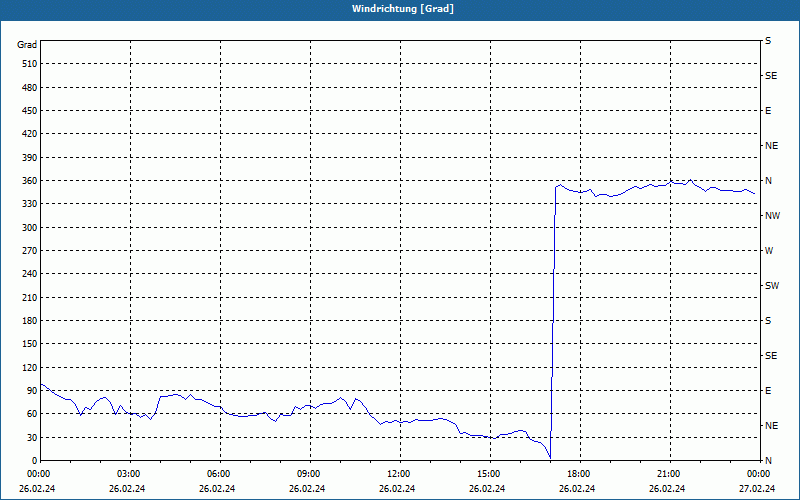Click the 450 y-axis value
The width and height of the screenshot is (800, 500).
click(30, 111)
